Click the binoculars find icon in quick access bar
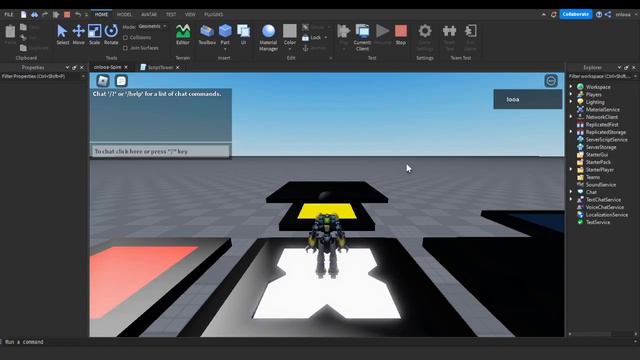The height and width of the screenshot is (360, 640). (34, 14)
